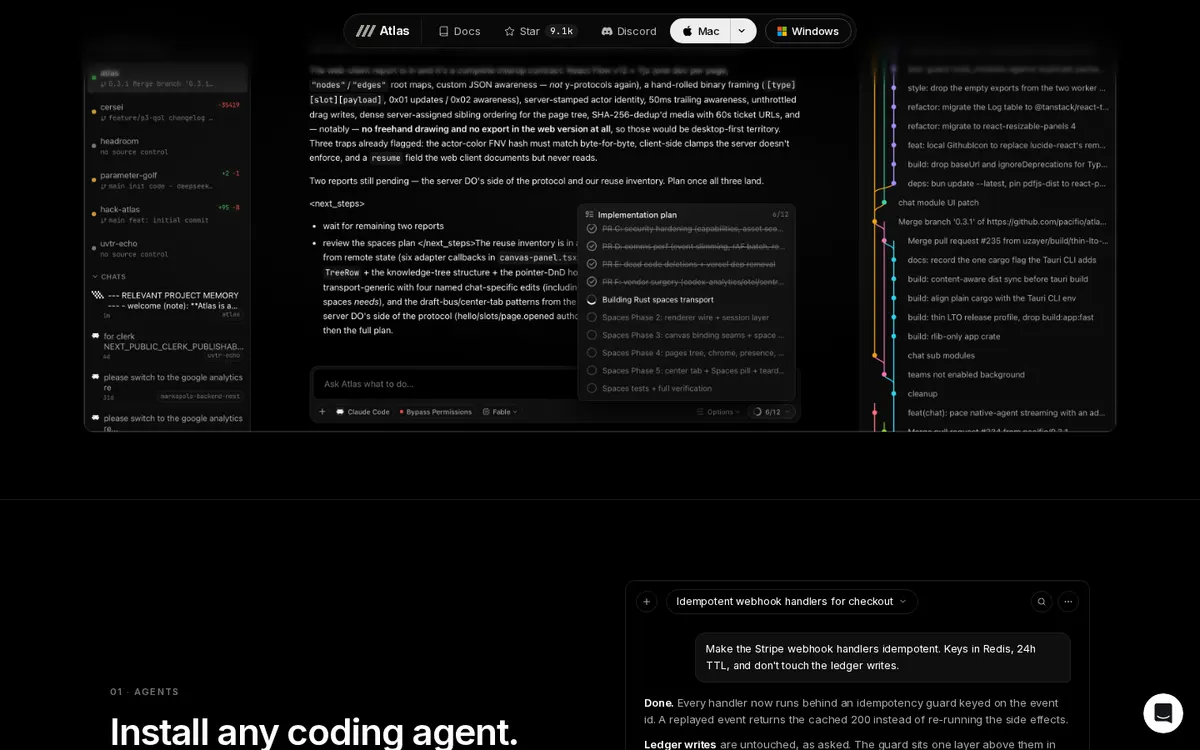Toggle the PR D comms perf checkbox

coord(592,246)
